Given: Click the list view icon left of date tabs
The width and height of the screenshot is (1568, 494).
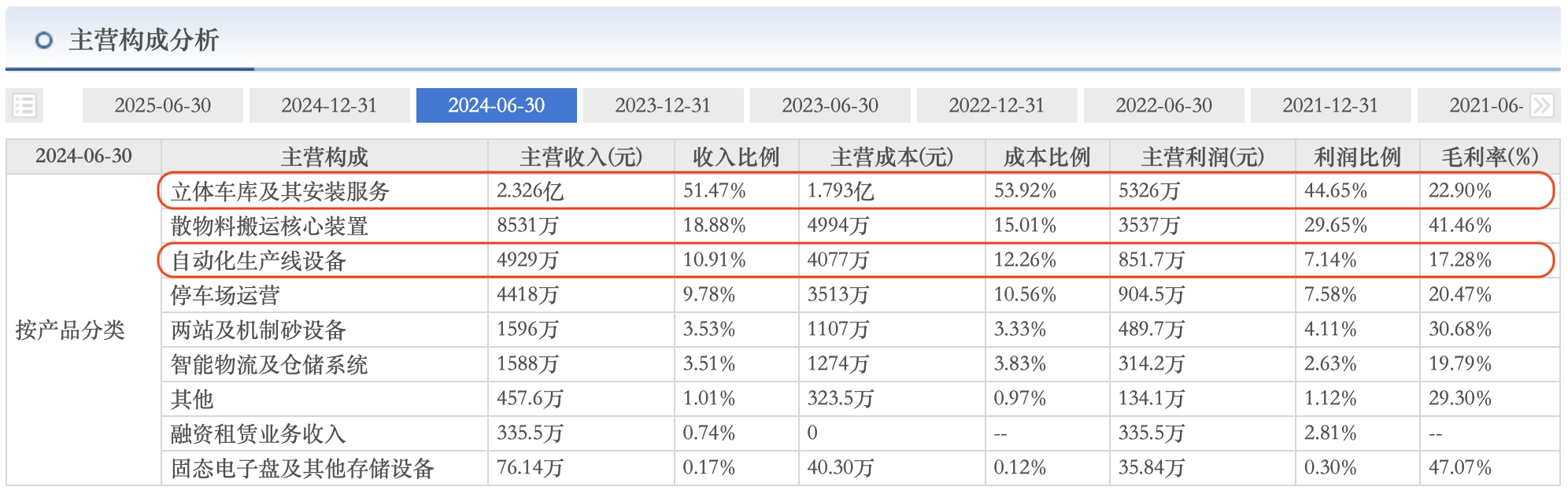Looking at the screenshot, I should (24, 105).
